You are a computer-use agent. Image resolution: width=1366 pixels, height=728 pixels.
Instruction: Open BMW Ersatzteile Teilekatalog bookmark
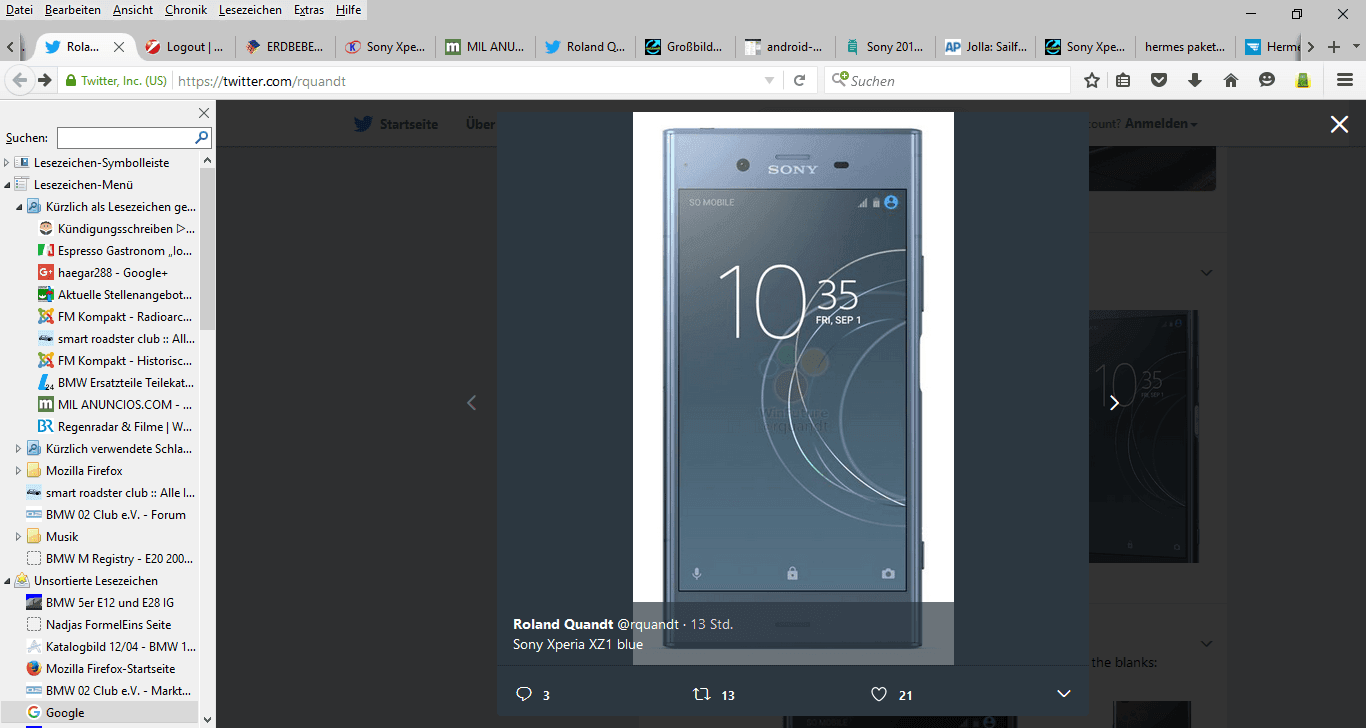click(x=126, y=383)
